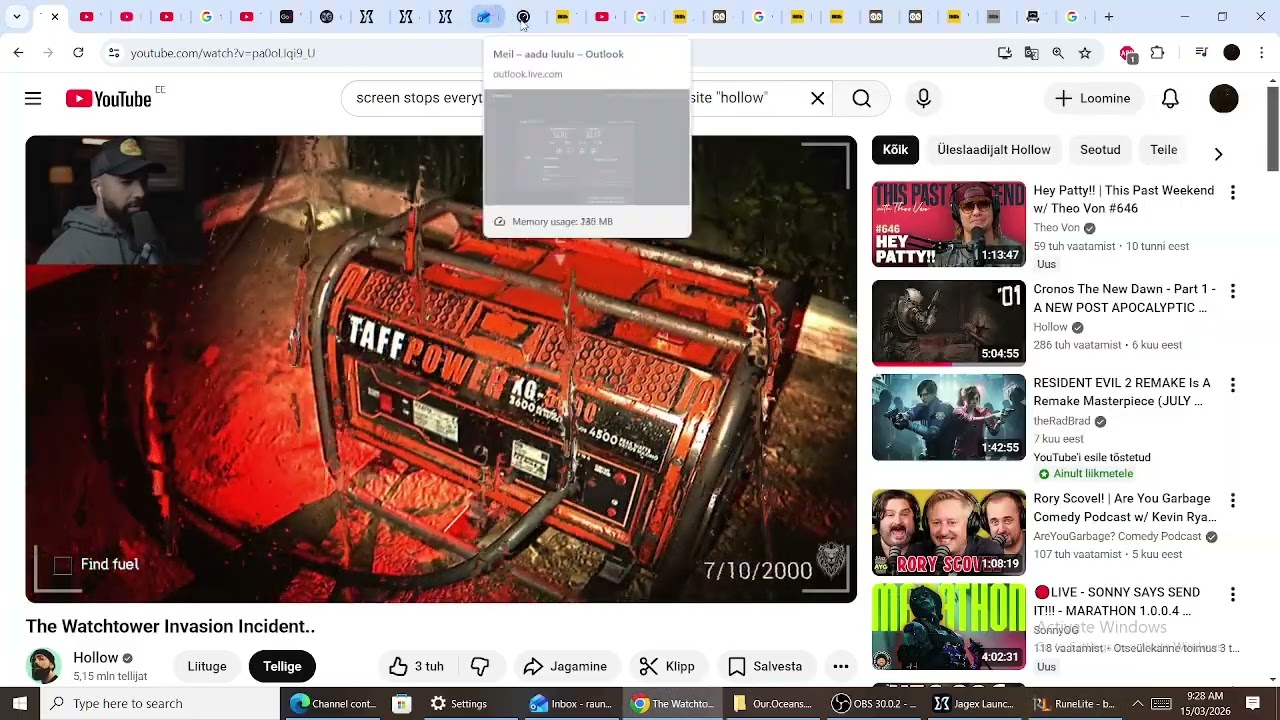This screenshot has height=720, width=1280.
Task: Play or pause the video player
Action: click(x=441, y=369)
